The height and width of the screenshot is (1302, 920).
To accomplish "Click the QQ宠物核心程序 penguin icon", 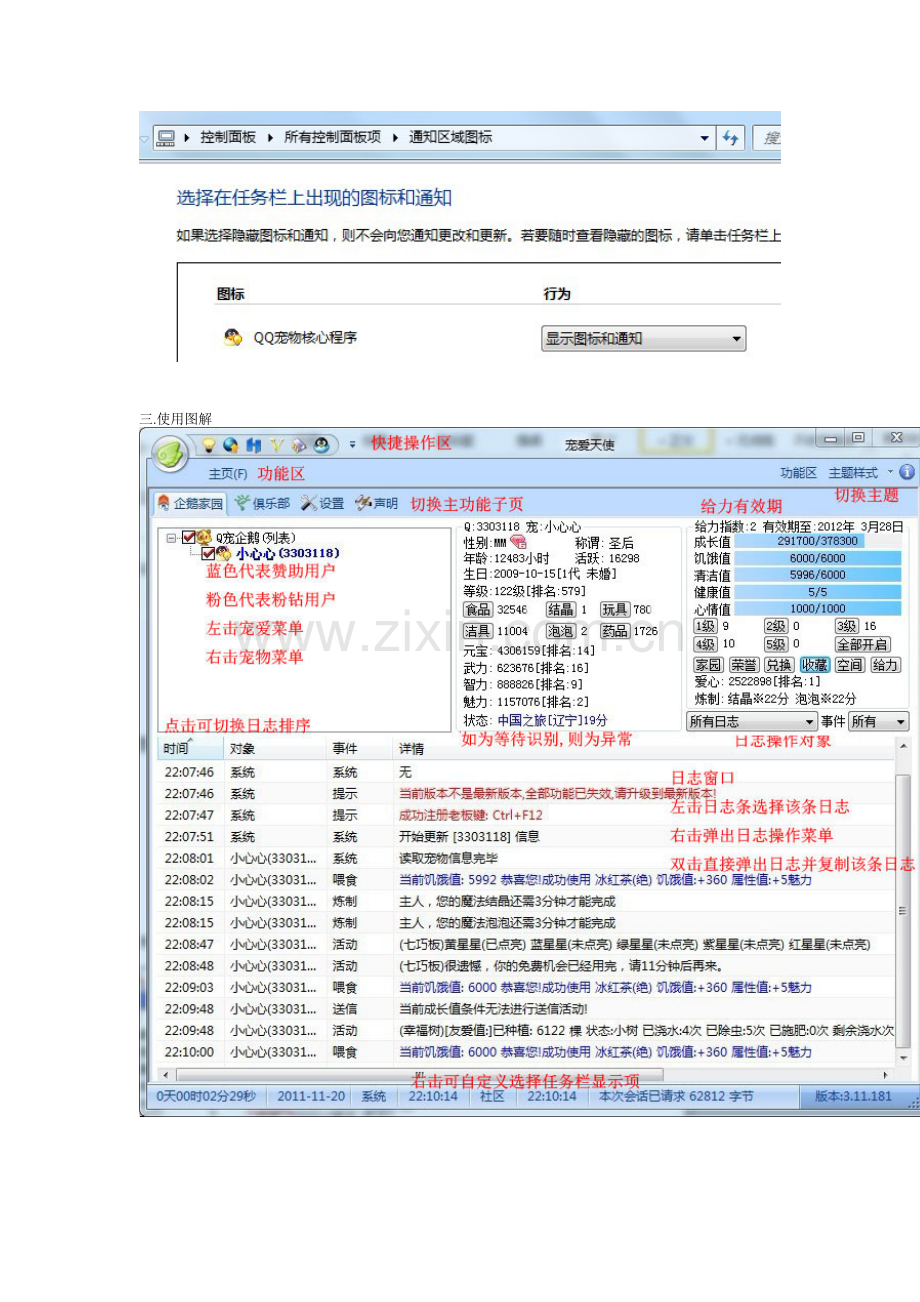I will 232,338.
